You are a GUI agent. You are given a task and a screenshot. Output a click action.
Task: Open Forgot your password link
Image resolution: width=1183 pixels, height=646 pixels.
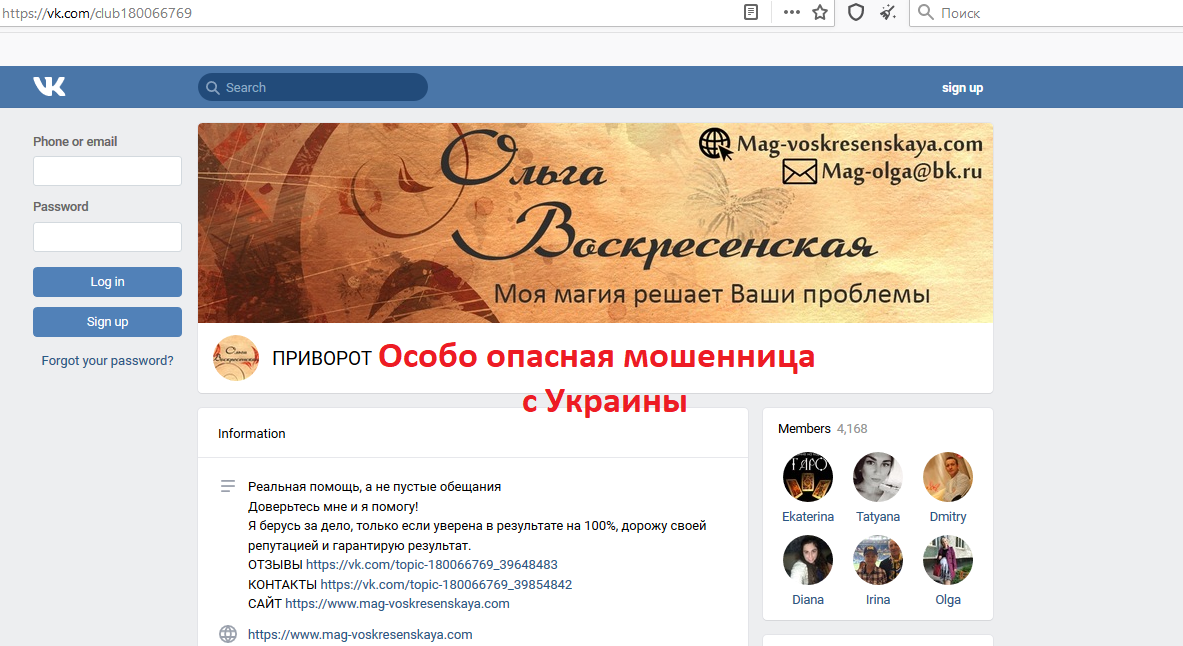point(107,361)
